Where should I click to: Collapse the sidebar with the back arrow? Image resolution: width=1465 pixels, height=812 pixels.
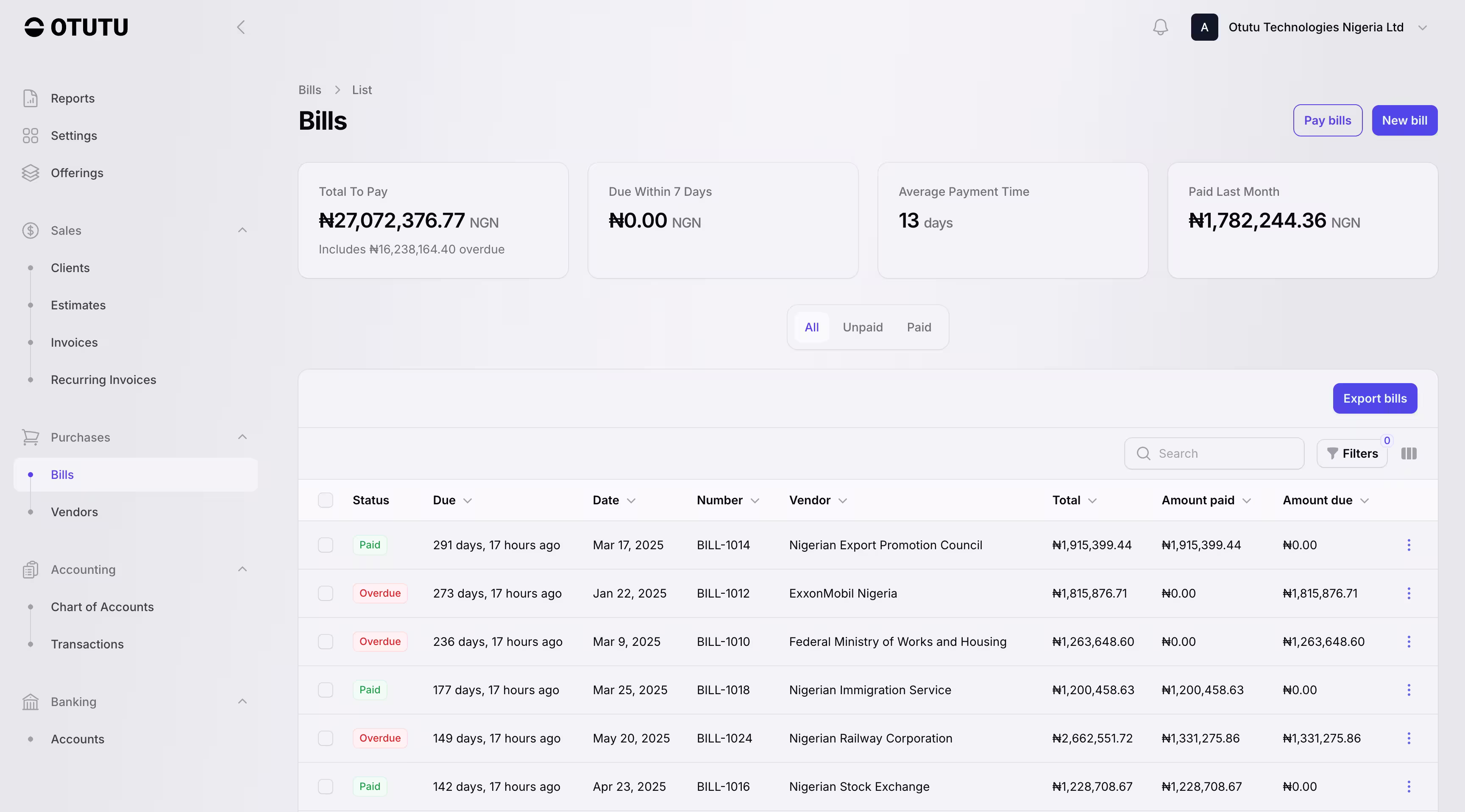pyautogui.click(x=241, y=27)
